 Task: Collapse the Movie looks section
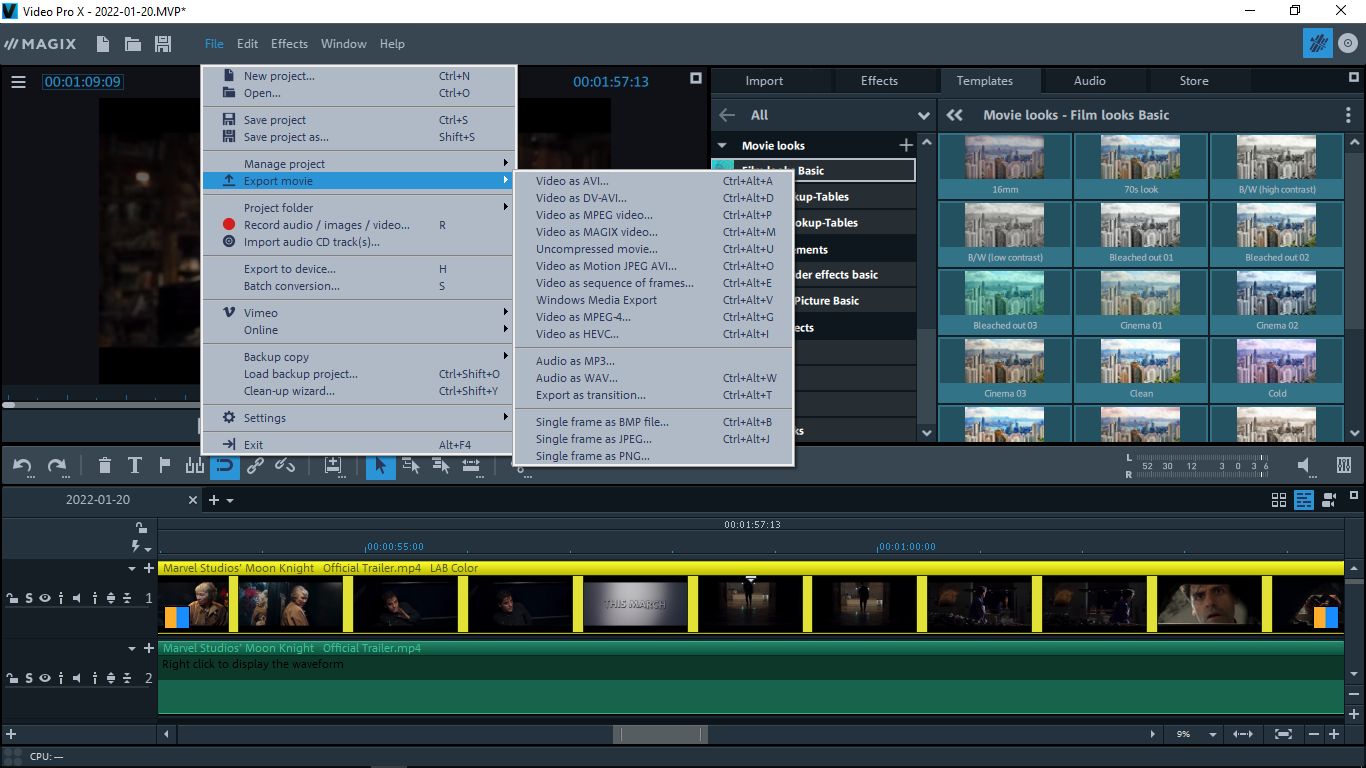(x=722, y=146)
